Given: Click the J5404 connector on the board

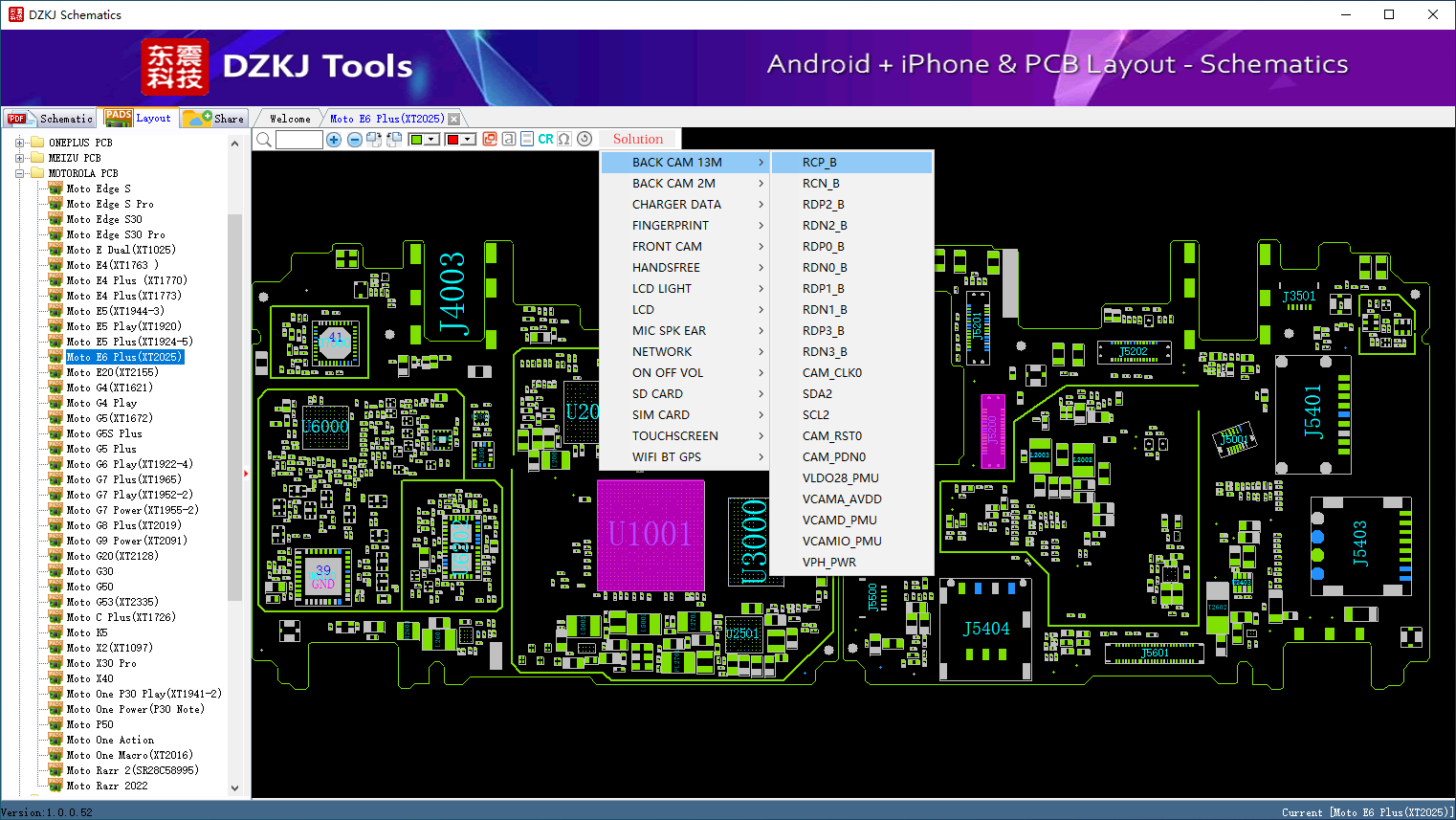Looking at the screenshot, I should [985, 629].
